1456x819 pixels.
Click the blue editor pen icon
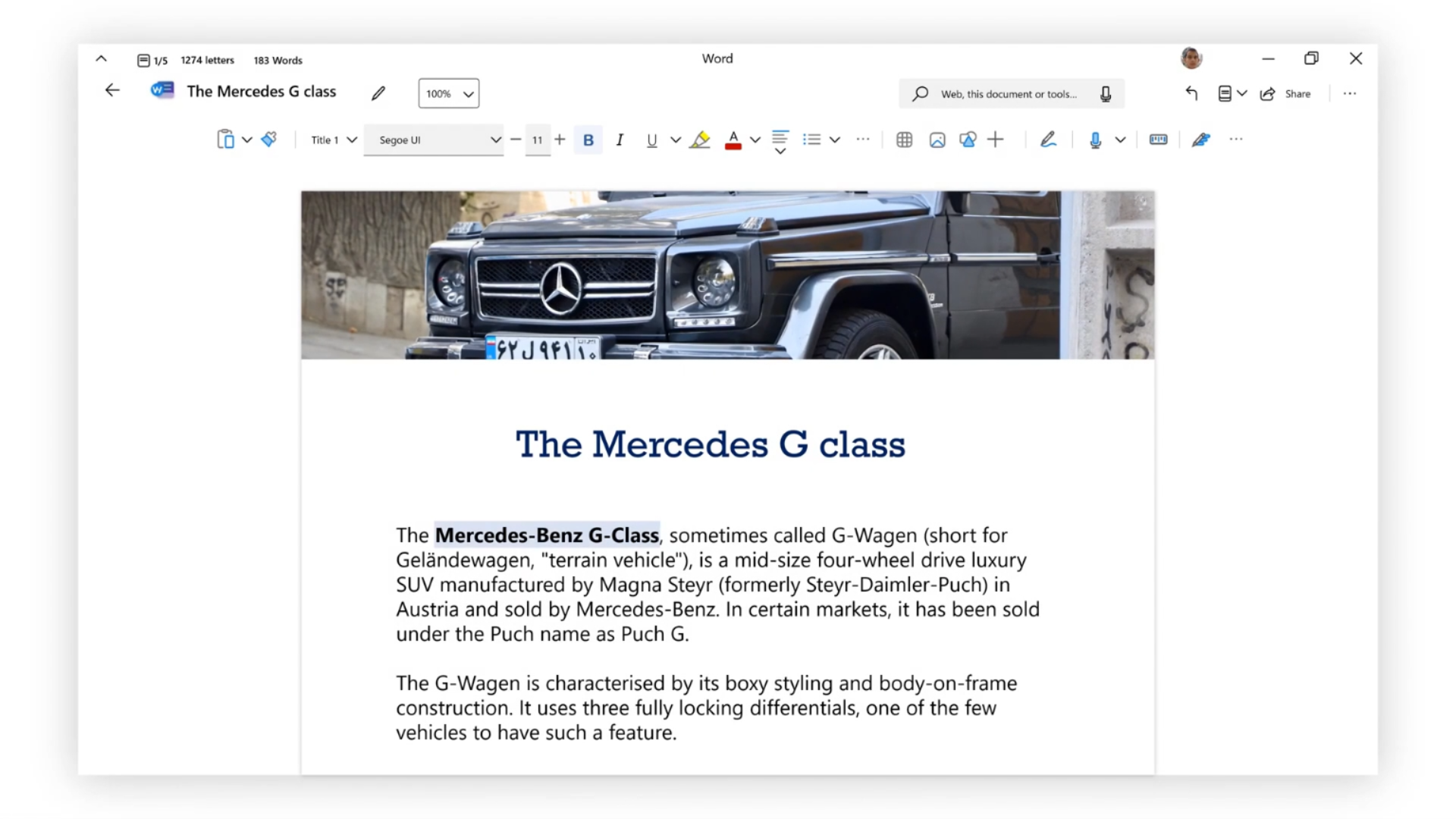click(1200, 140)
